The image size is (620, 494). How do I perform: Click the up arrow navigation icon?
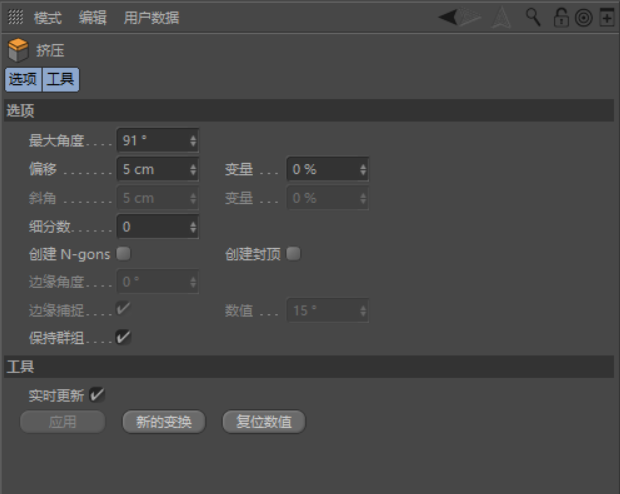point(501,18)
